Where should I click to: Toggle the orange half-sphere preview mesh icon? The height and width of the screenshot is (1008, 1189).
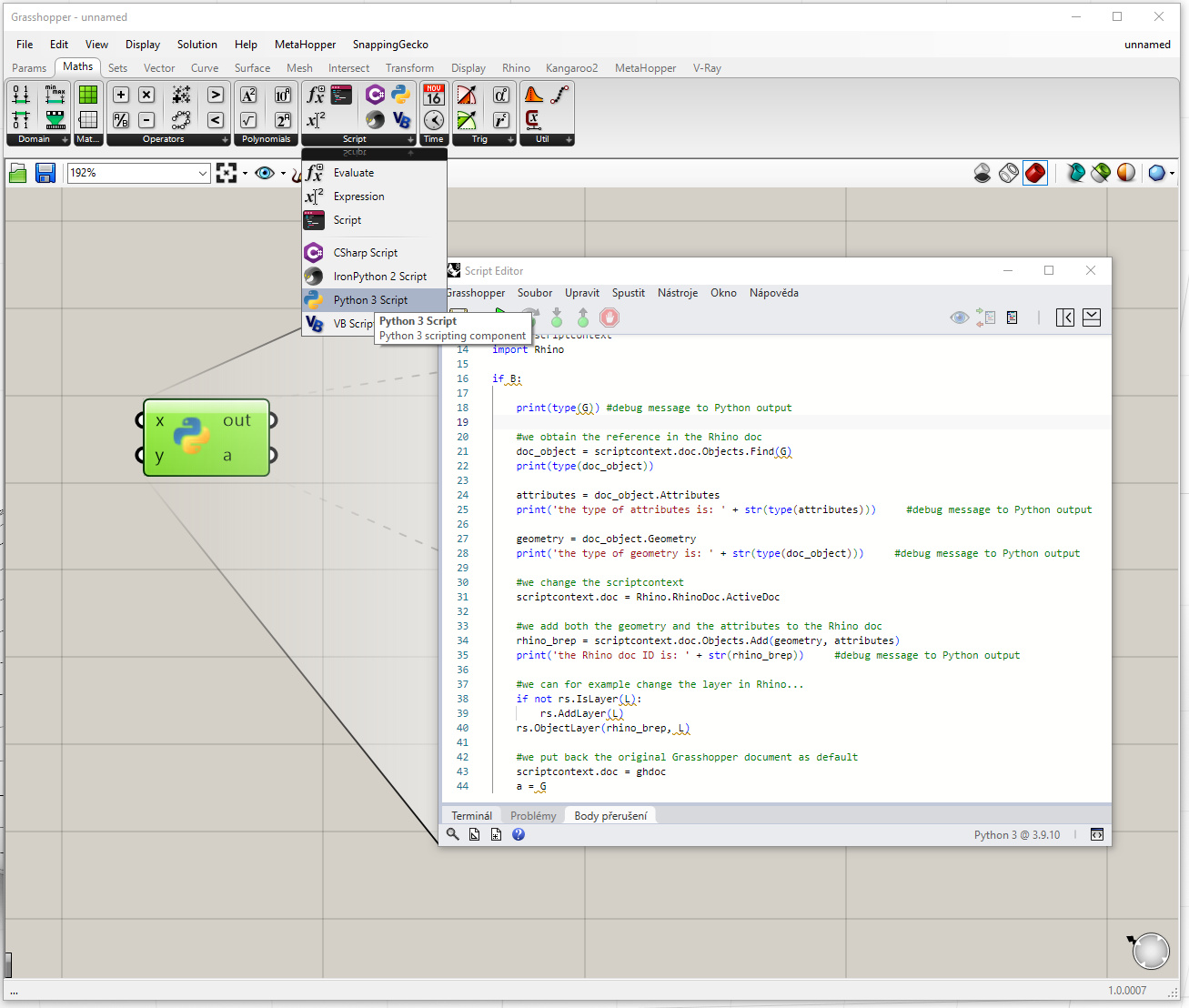[x=1126, y=173]
